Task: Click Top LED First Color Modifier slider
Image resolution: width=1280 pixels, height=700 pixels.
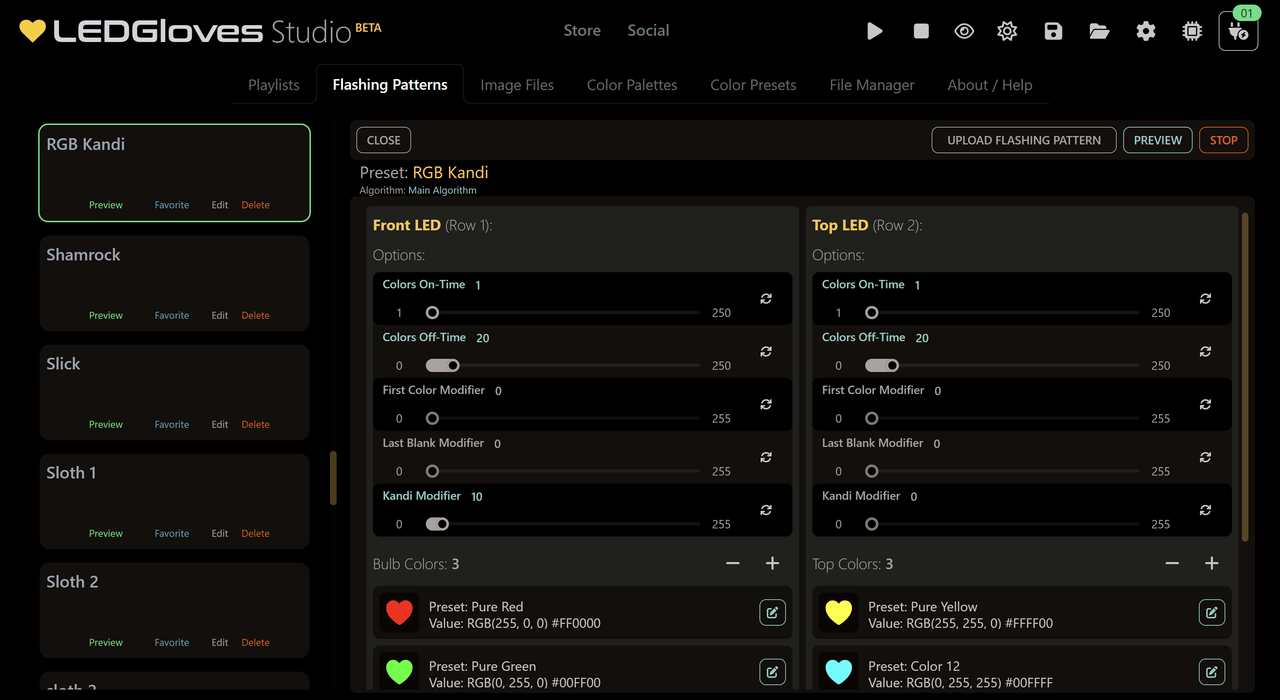Action: click(1002, 419)
